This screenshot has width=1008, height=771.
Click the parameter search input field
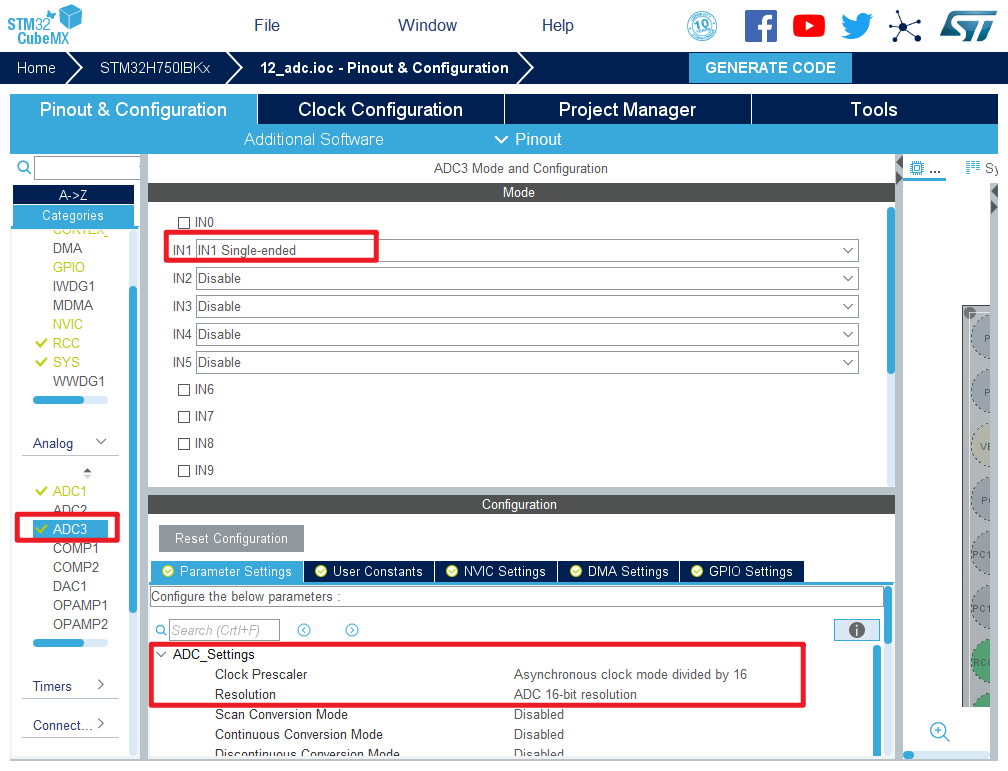pyautogui.click(x=224, y=630)
